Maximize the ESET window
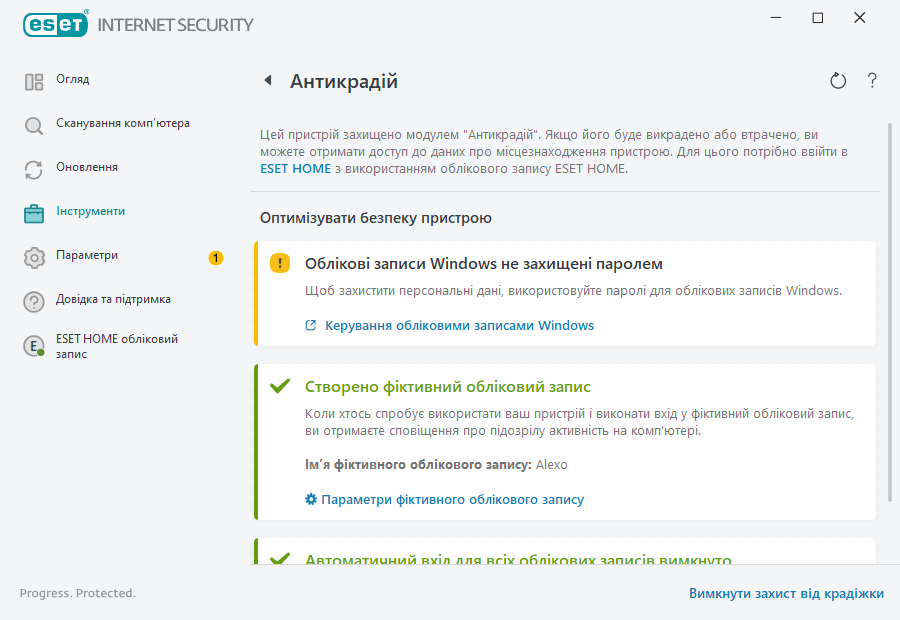 tap(818, 18)
